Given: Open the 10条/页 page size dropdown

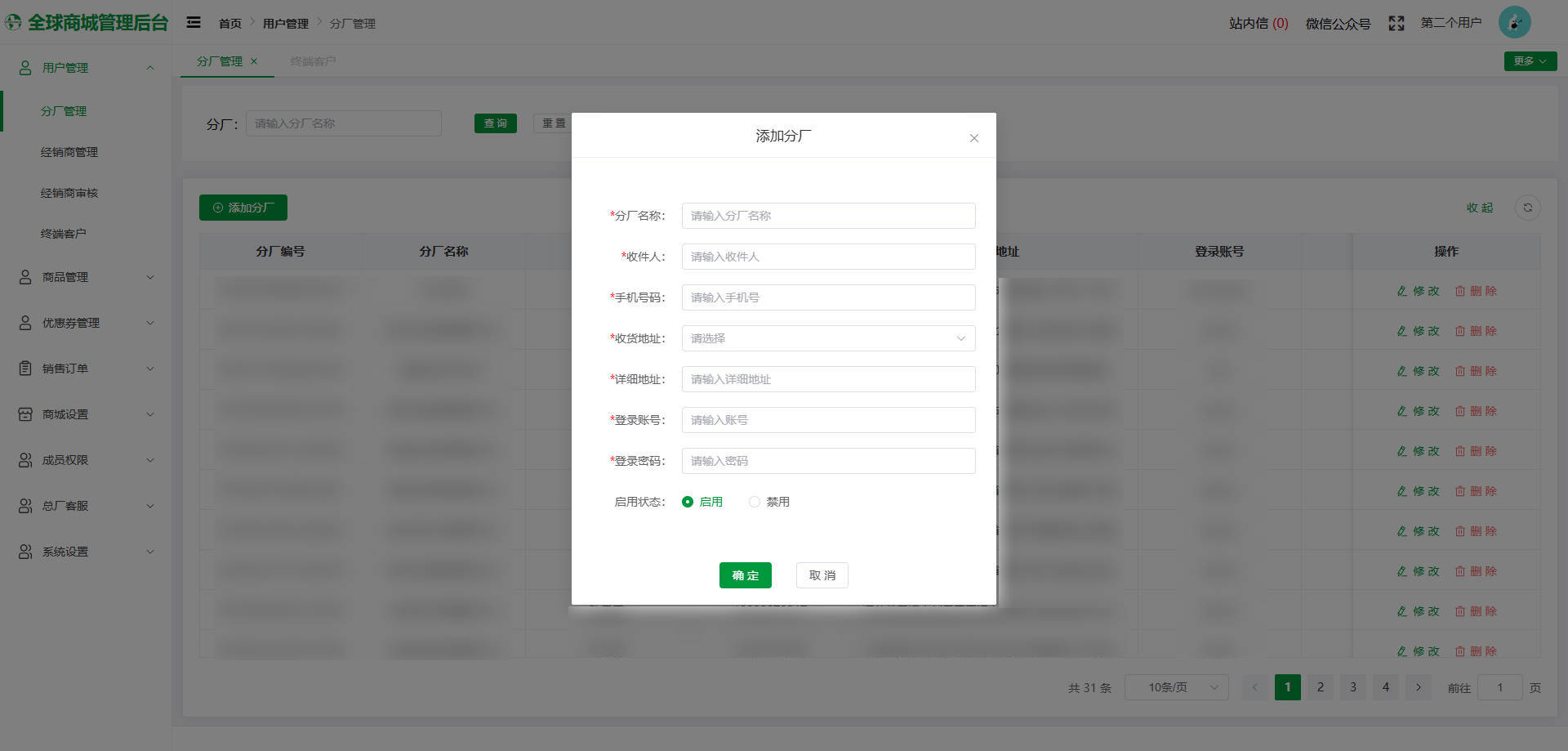Looking at the screenshot, I should click(1176, 687).
